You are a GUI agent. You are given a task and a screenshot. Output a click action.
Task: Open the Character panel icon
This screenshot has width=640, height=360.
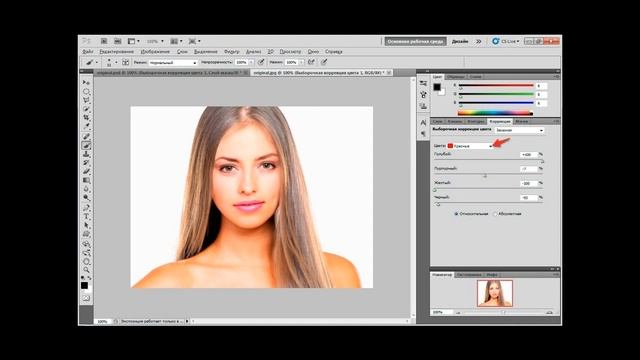[x=423, y=122]
